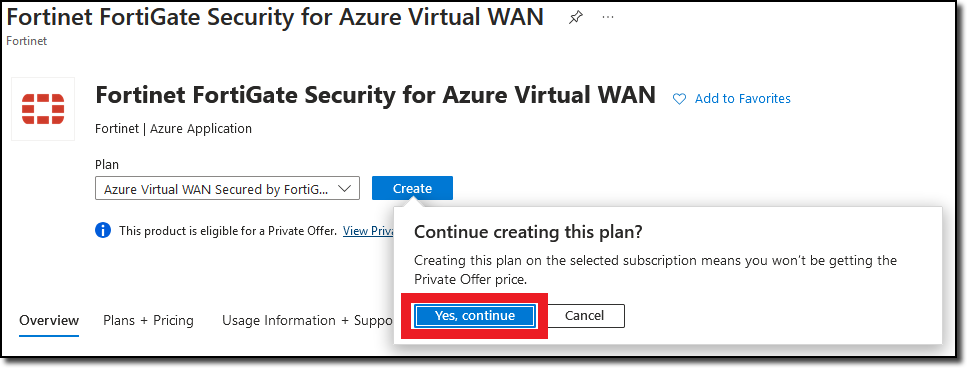Screen dimensions: 967x368
Task: Click the Fortinet publisher name under page title
Action: pos(27,41)
